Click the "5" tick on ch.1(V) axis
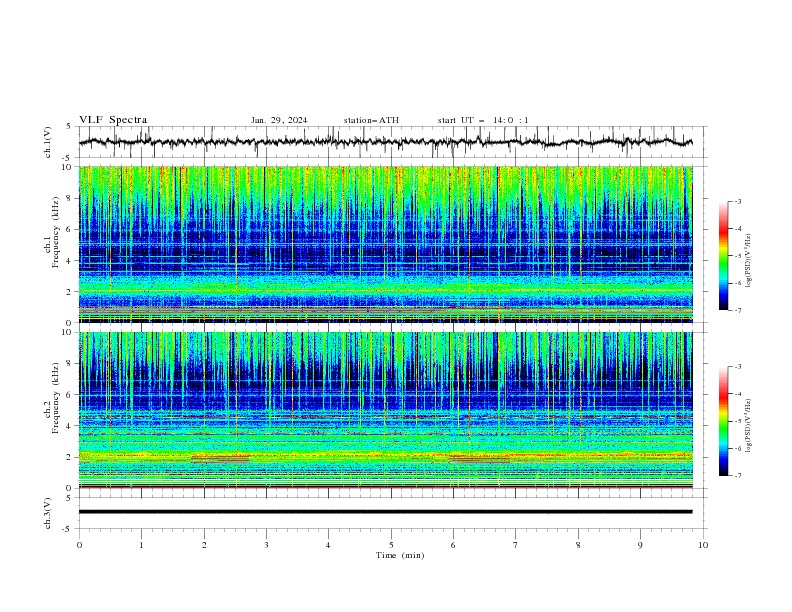Image resolution: width=792 pixels, height=612 pixels. pyautogui.click(x=69, y=126)
